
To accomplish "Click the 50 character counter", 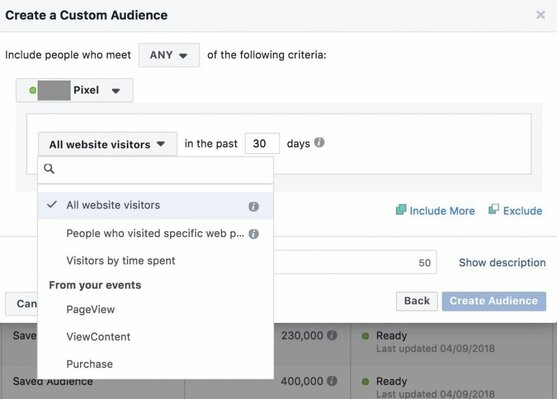I will coord(424,263).
